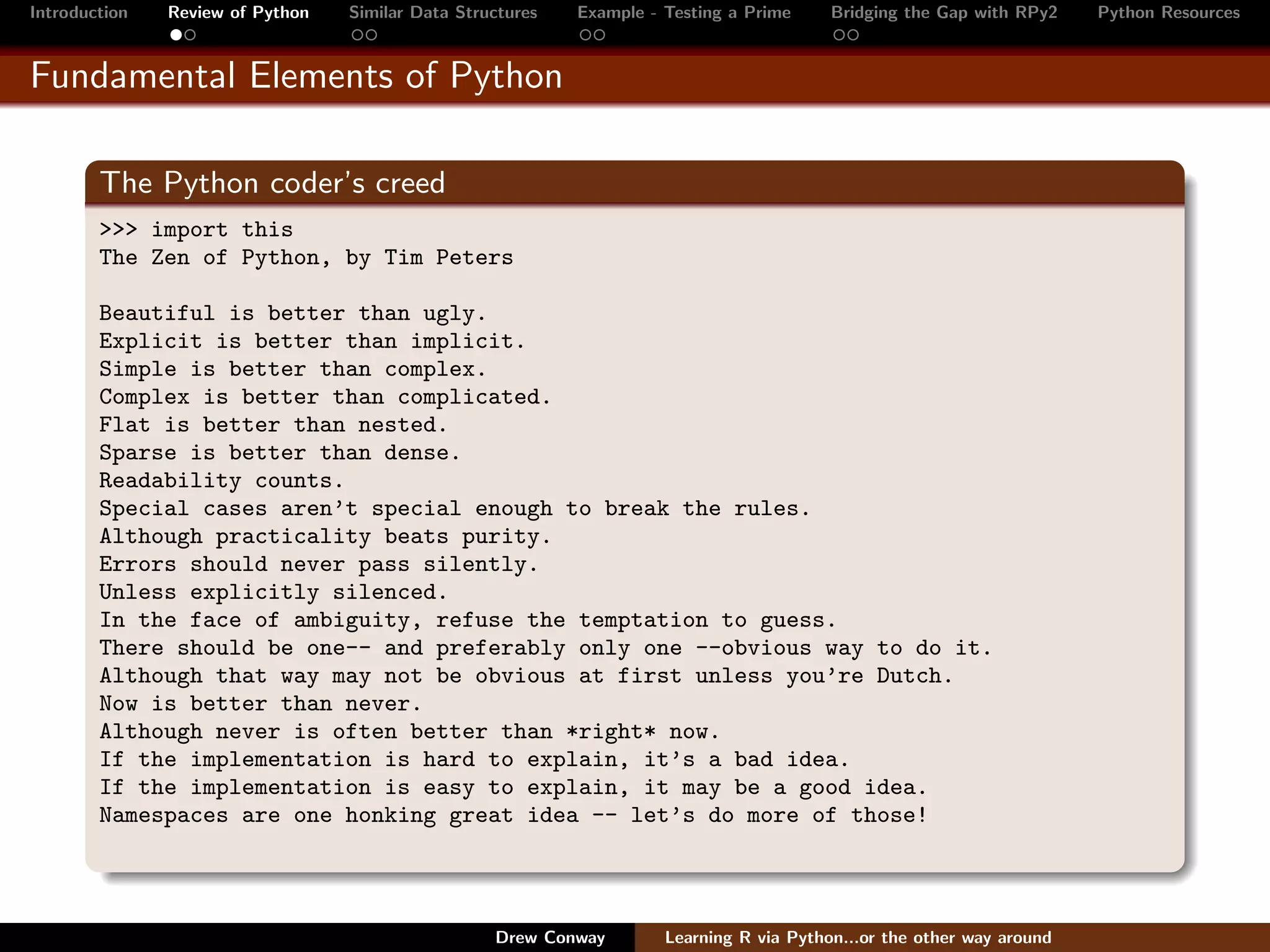Click The Python coder's creed block title

(x=273, y=183)
